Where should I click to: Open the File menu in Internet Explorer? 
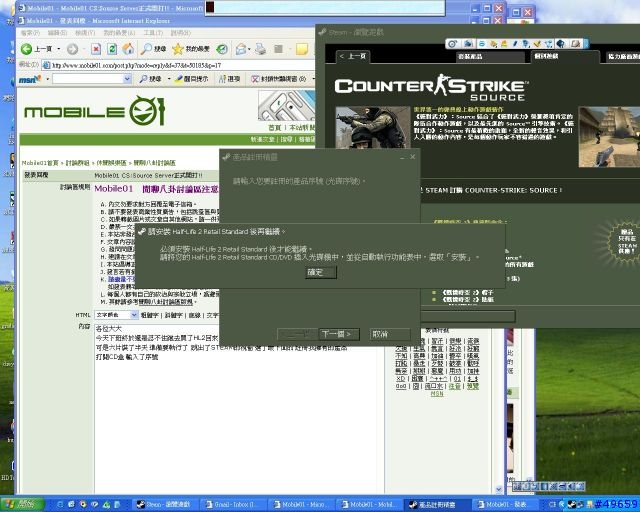point(30,33)
